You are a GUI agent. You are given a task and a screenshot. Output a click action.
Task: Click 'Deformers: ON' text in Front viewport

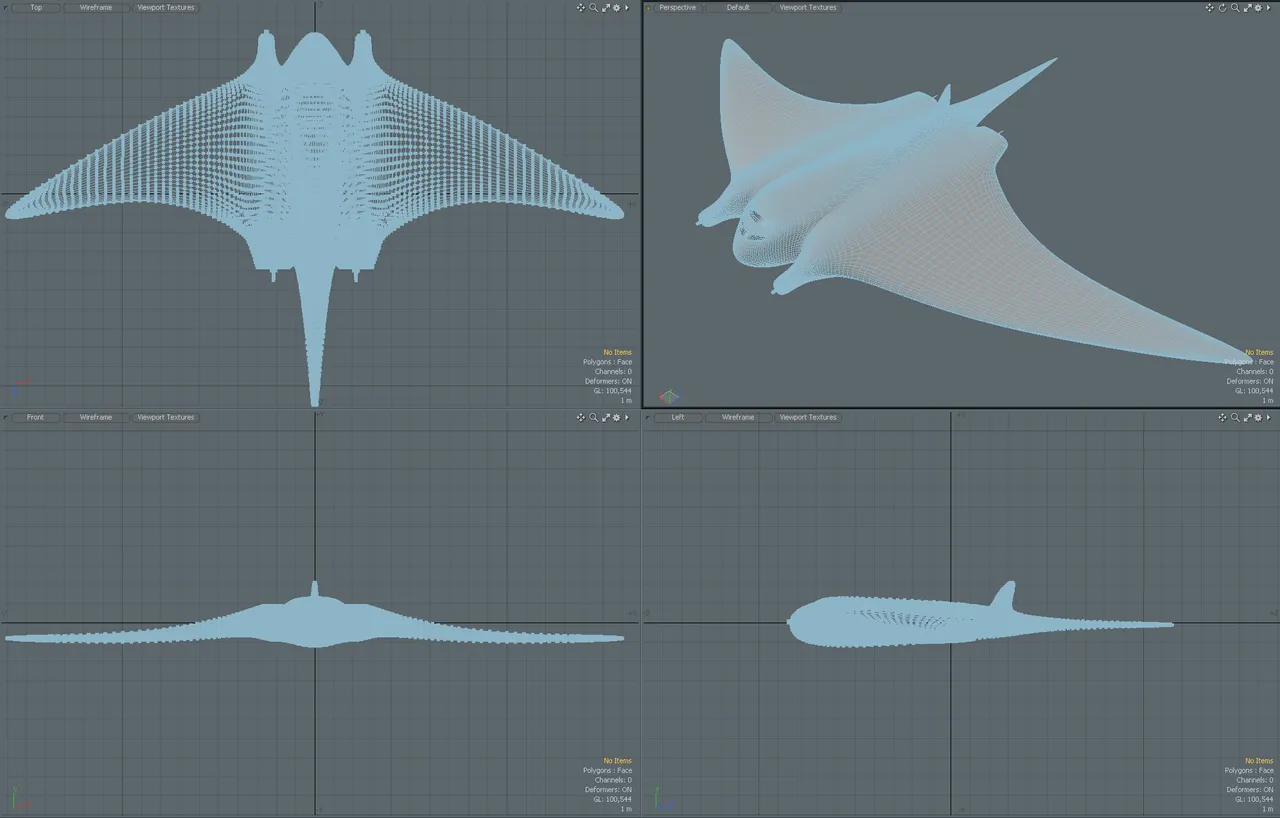tap(608, 790)
